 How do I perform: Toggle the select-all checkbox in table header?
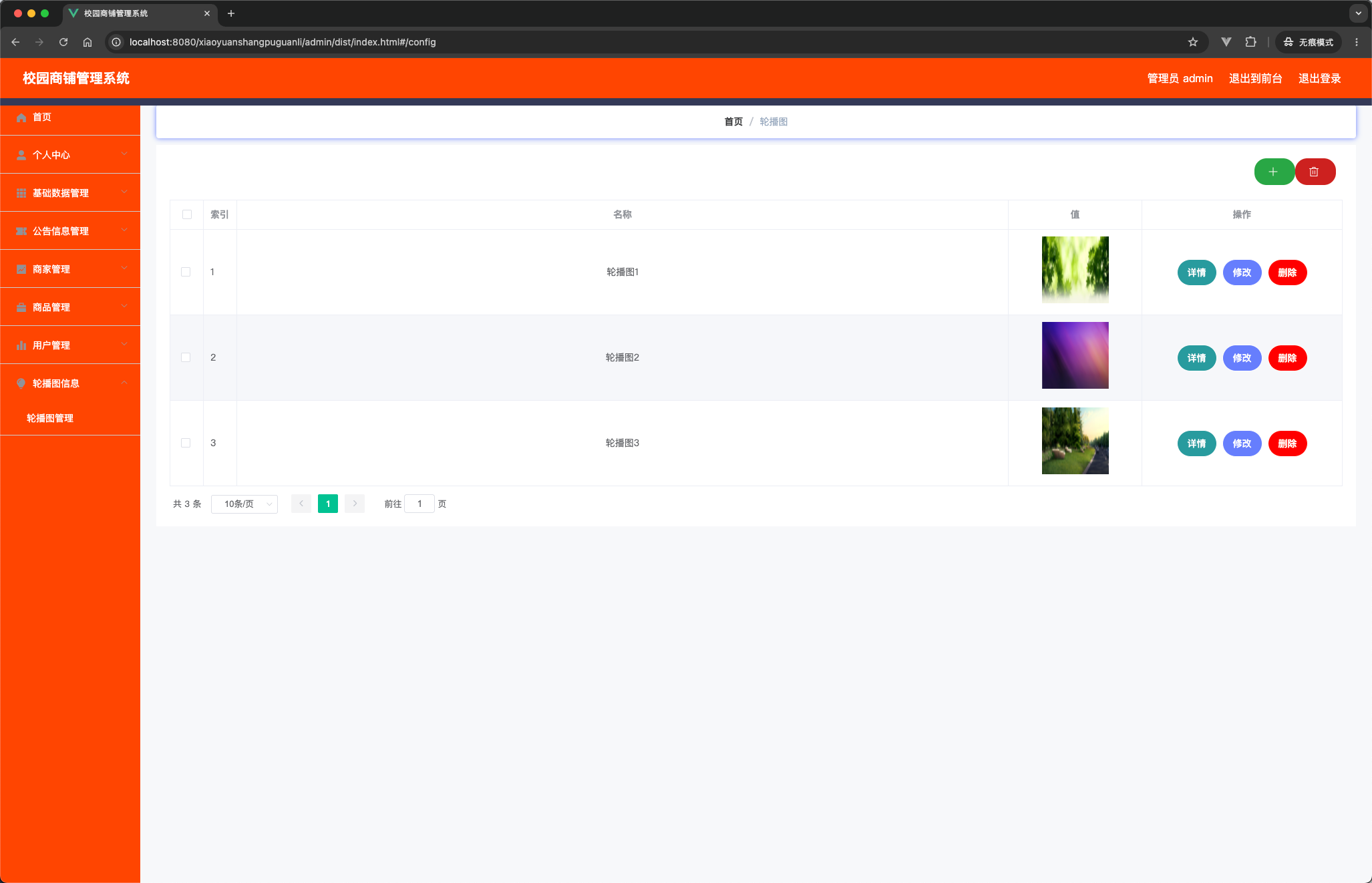point(187,214)
